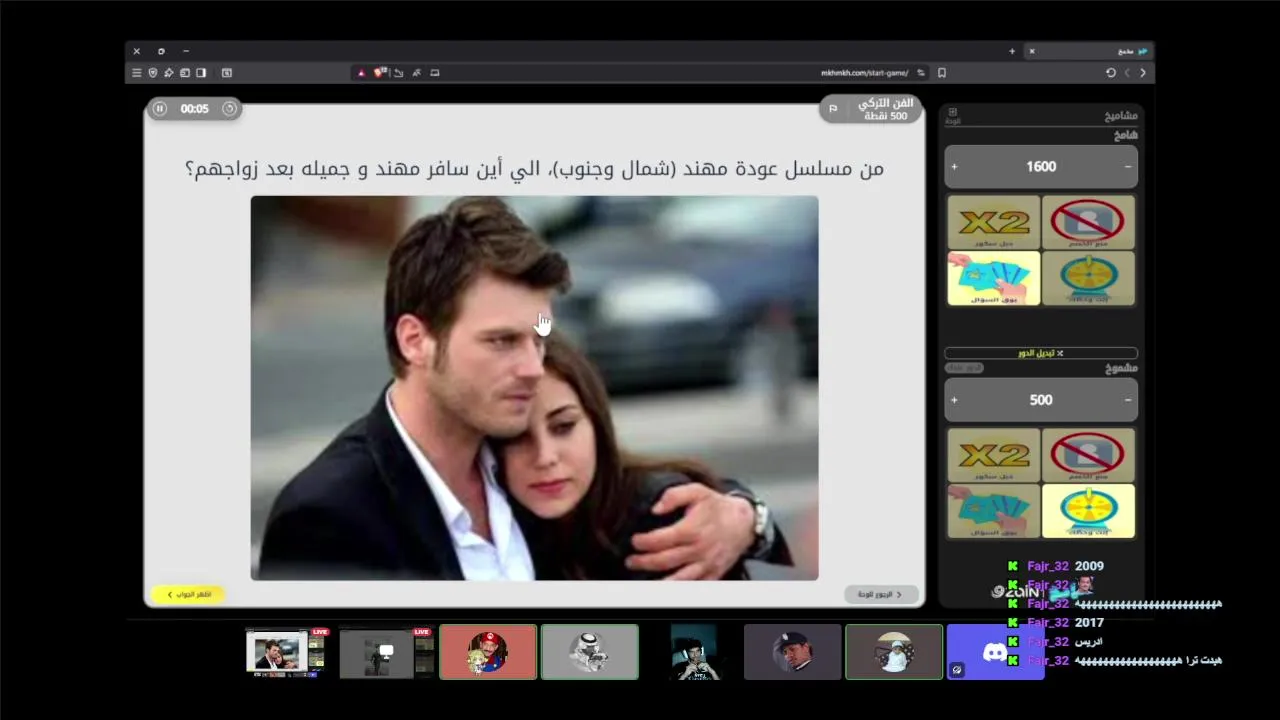Return to the board with the grey button

[880, 594]
